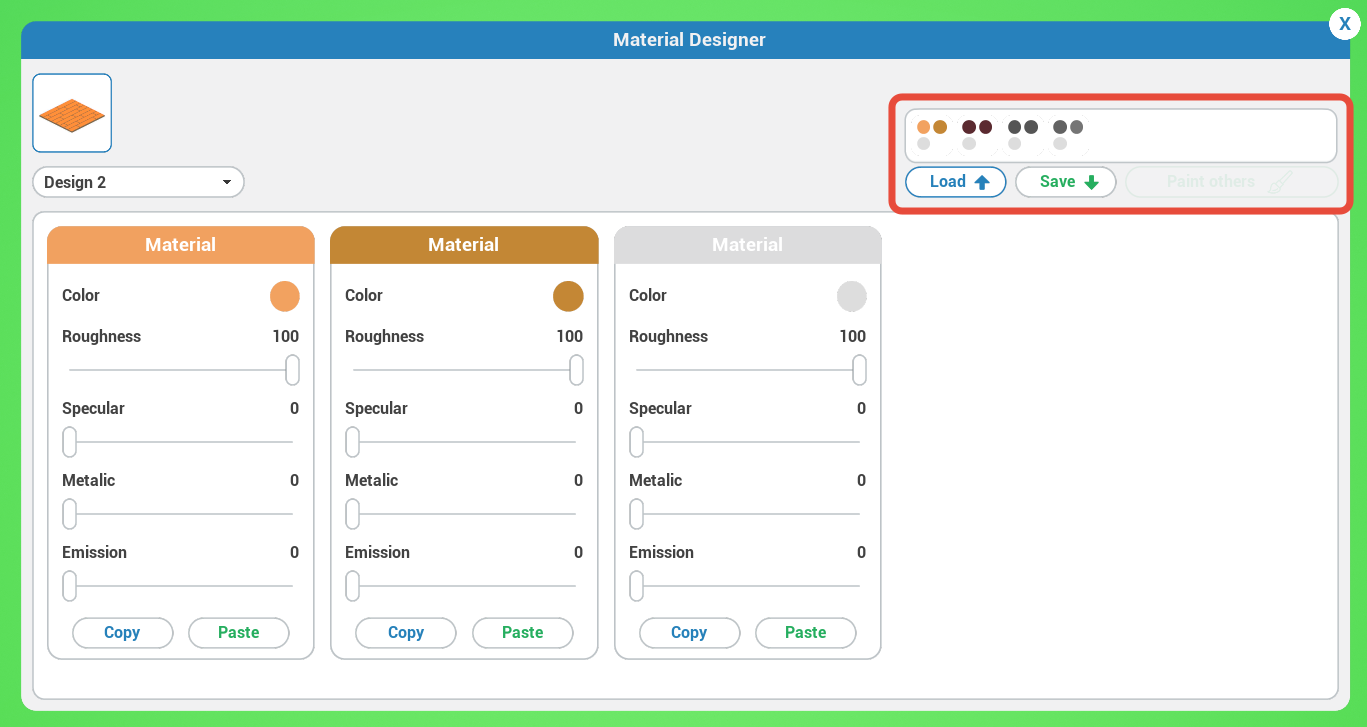Click the first material's Roughness slider handle

coord(292,370)
